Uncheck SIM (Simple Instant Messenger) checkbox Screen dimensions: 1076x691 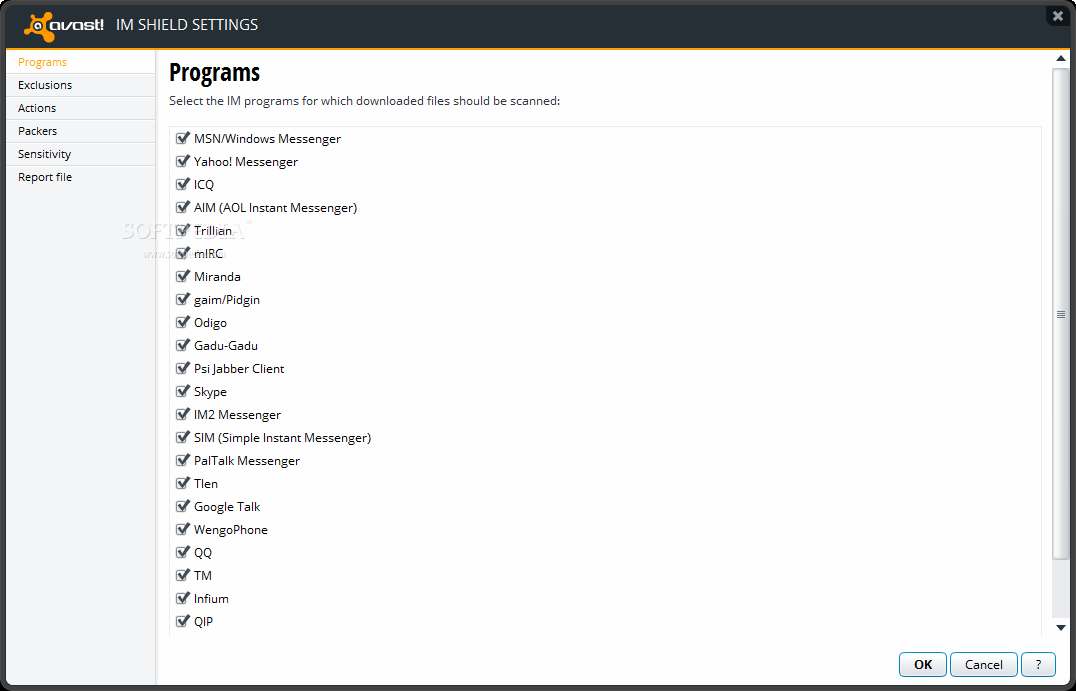[183, 437]
